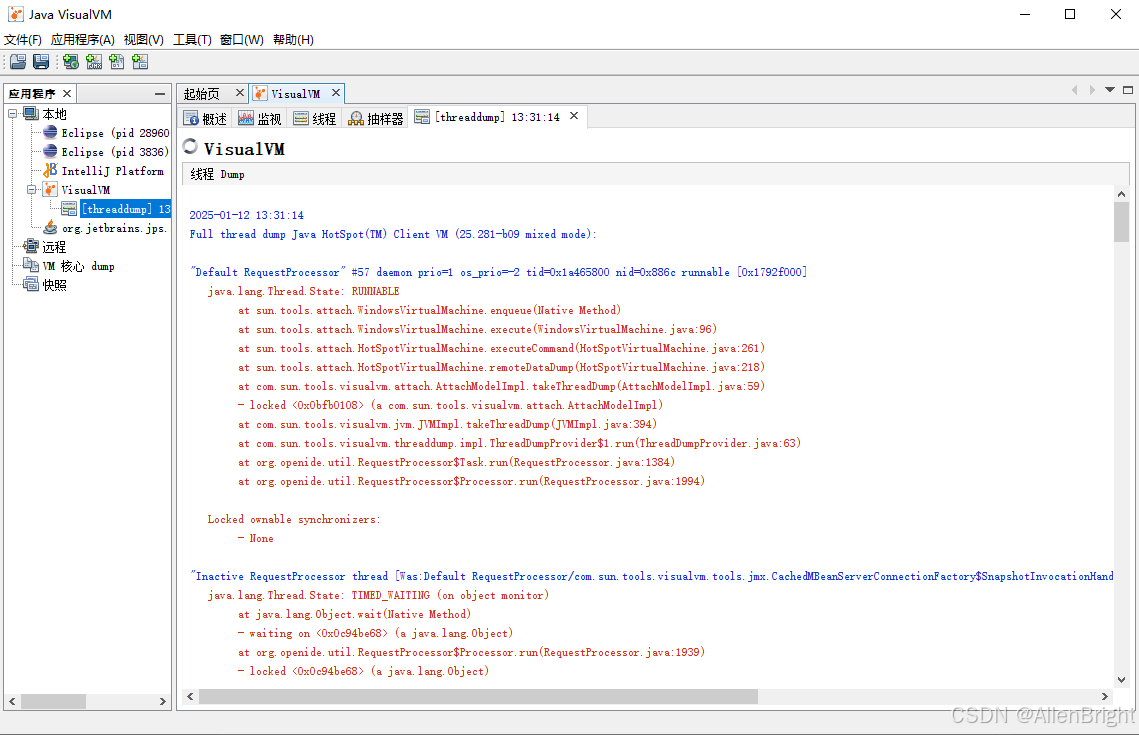Minimize the 应用程序 panel
Screen dimensions: 1139x735
point(160,94)
